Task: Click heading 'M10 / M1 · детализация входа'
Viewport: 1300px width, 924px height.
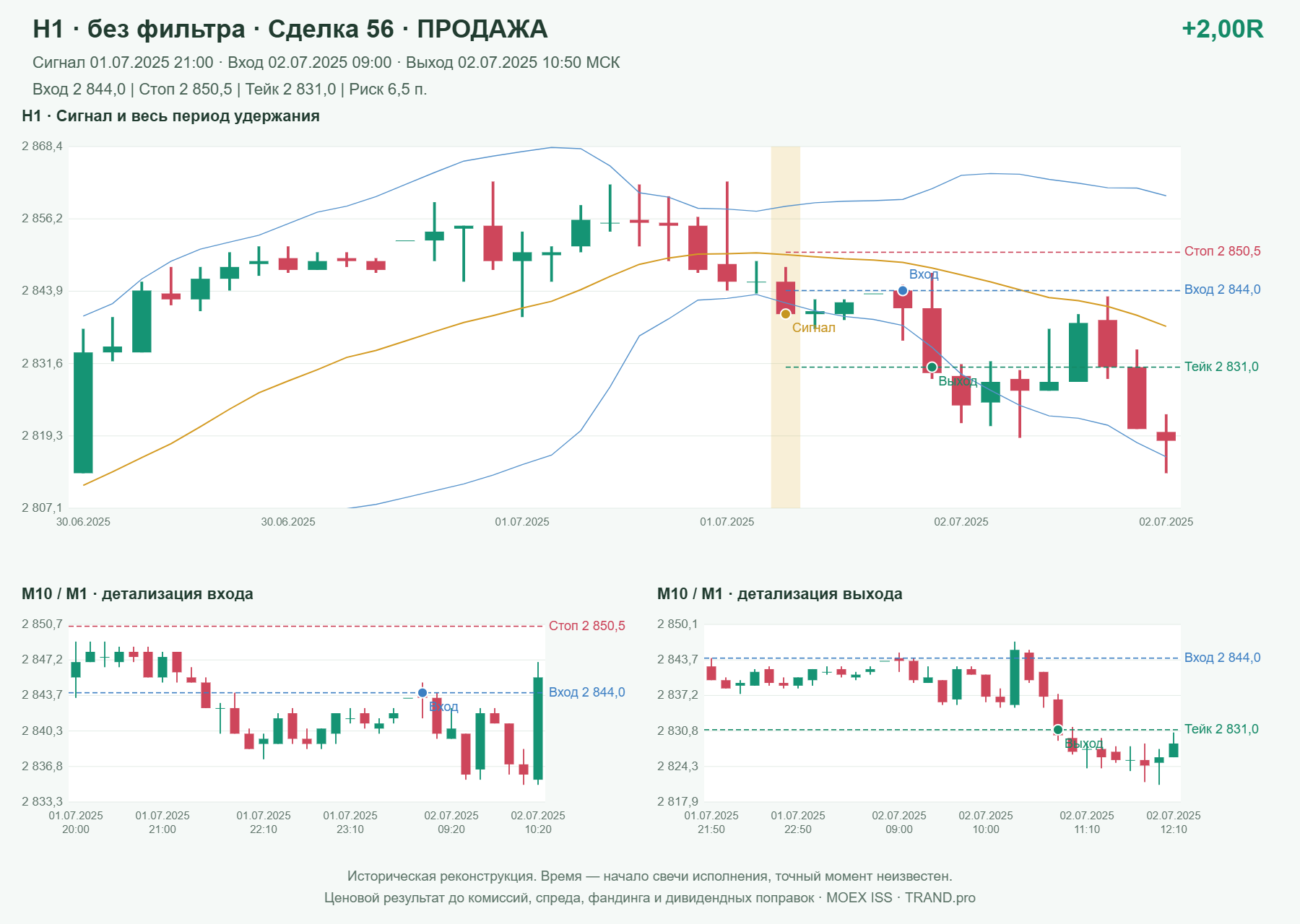Action: (x=137, y=594)
